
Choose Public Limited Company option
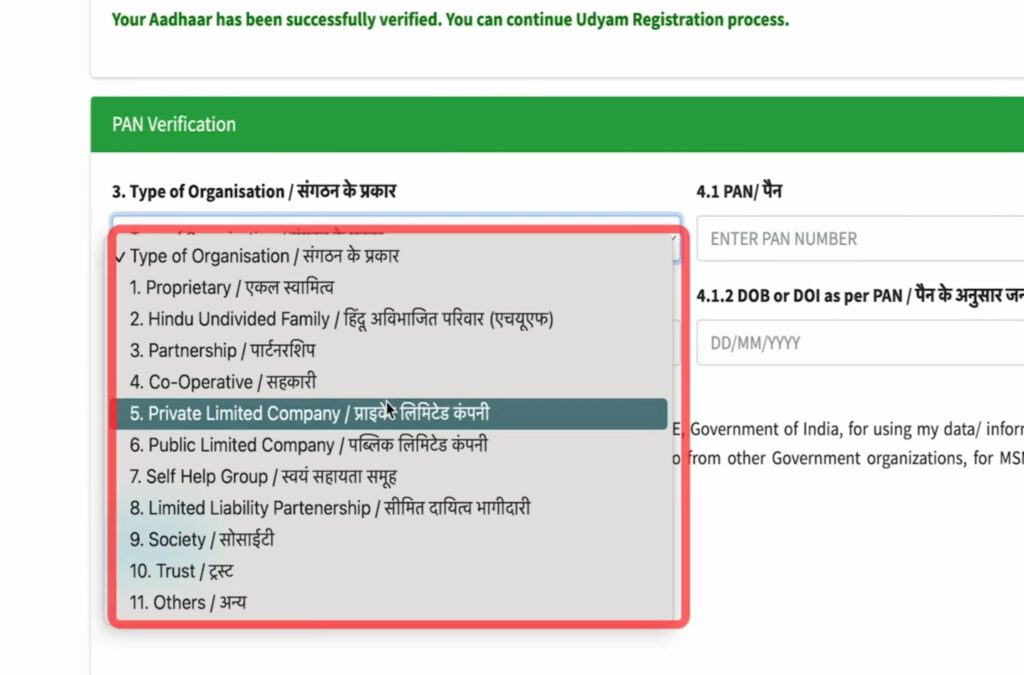coord(308,445)
